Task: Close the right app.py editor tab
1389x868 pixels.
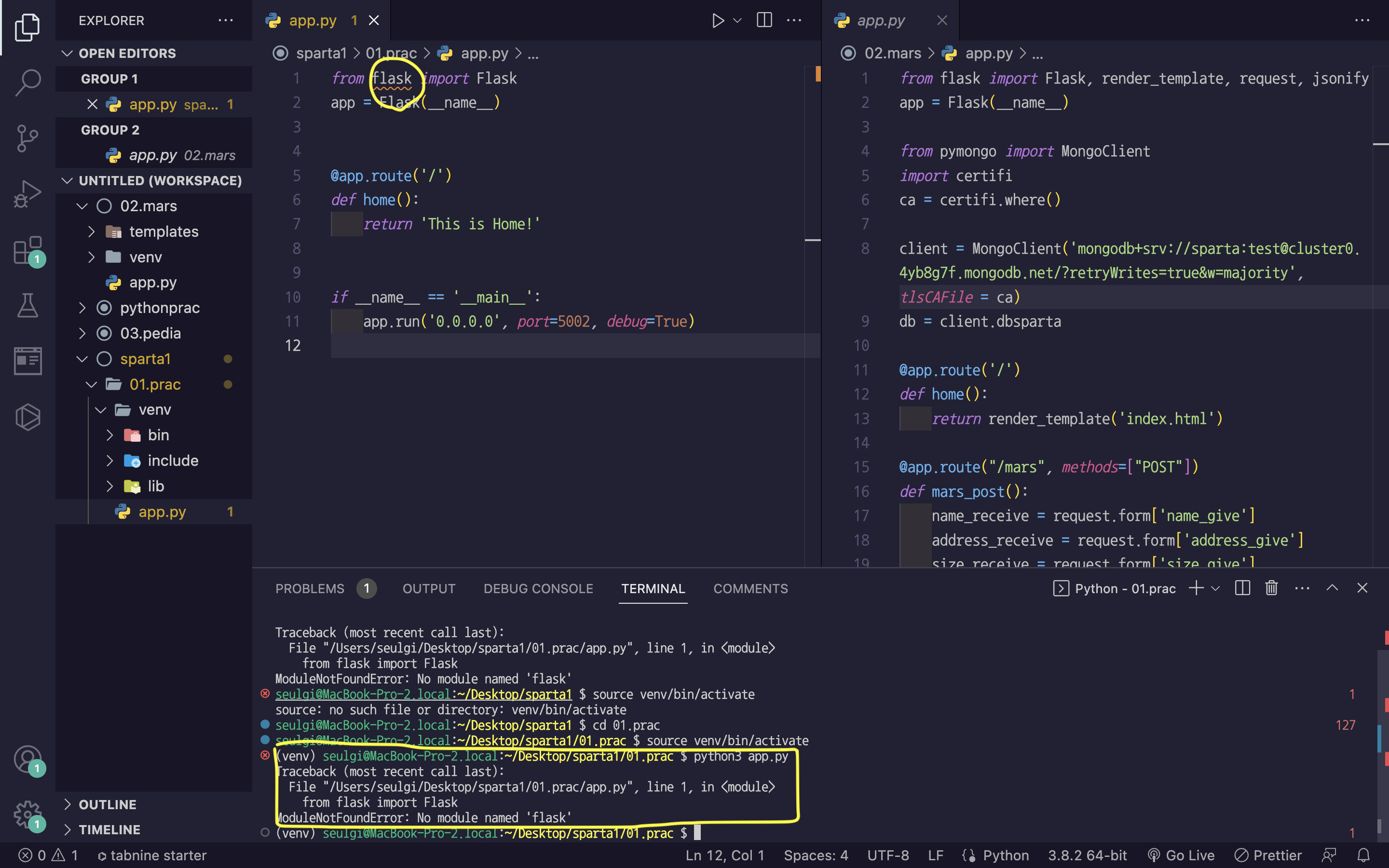Action: click(x=942, y=21)
